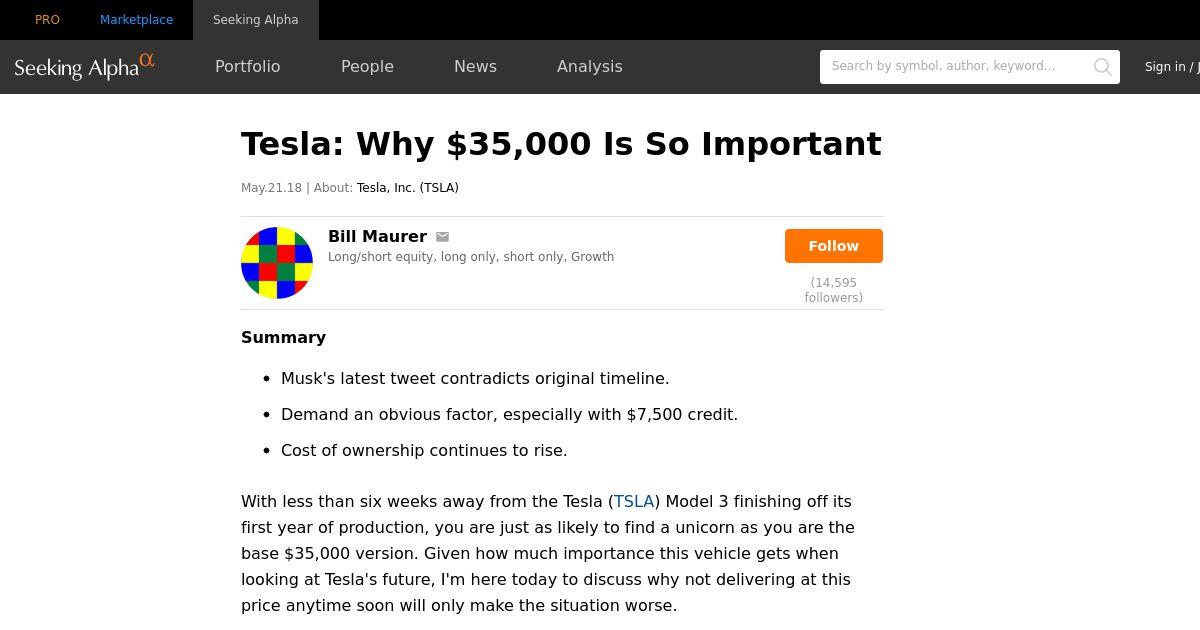The height and width of the screenshot is (630, 1200).
Task: Click the Sign in link
Action: (x=1165, y=67)
